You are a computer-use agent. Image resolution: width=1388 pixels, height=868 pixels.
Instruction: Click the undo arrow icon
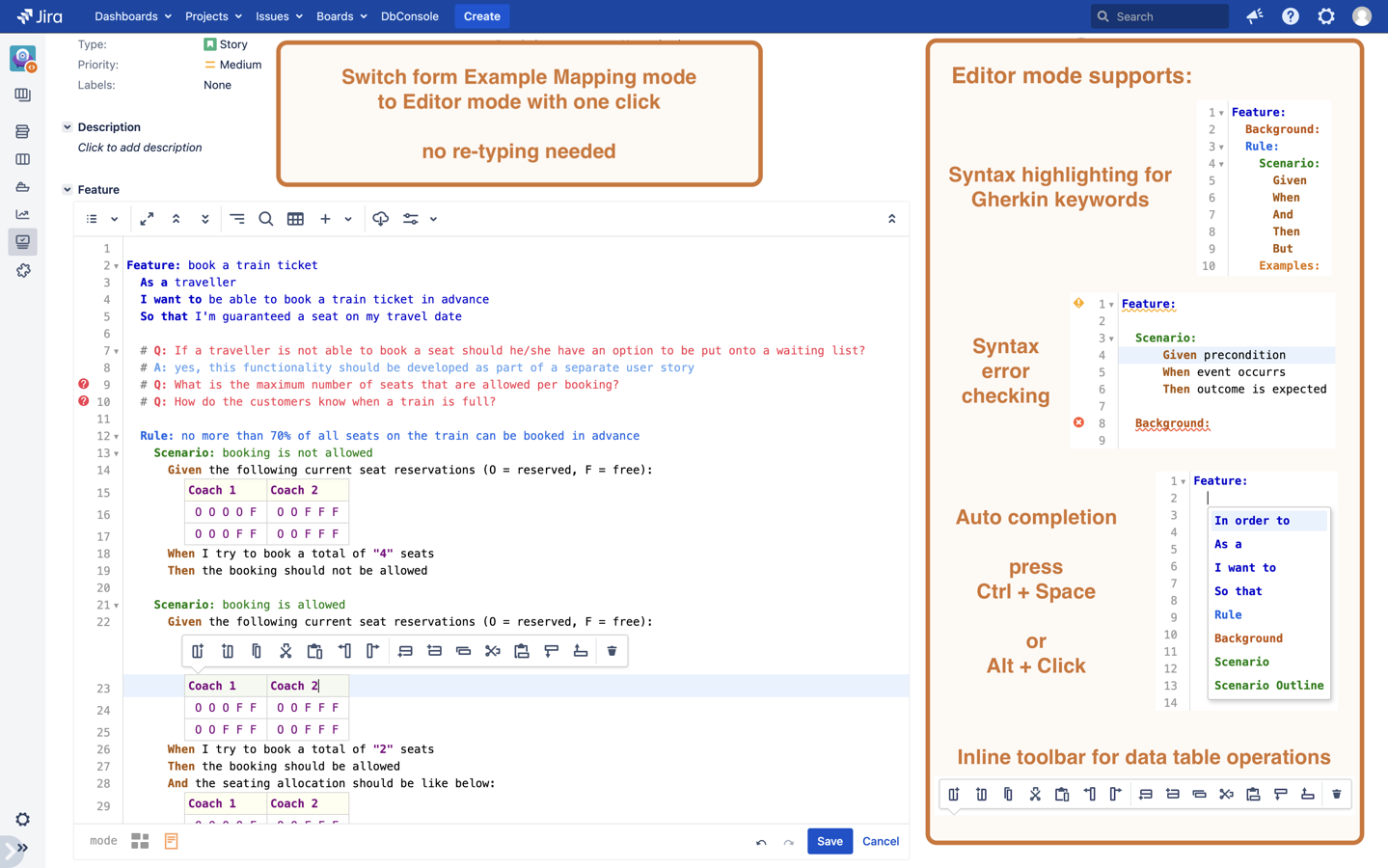click(x=761, y=842)
